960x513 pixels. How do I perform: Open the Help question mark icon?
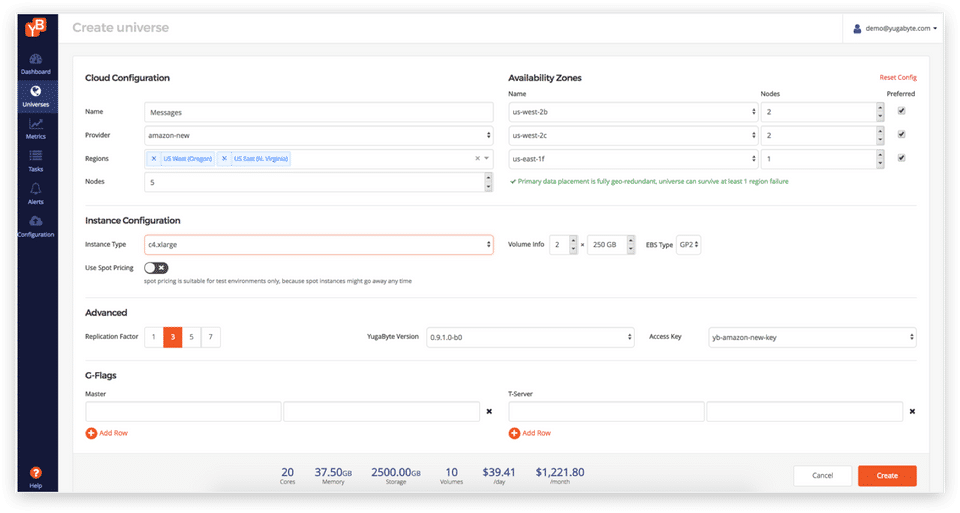pos(35,472)
